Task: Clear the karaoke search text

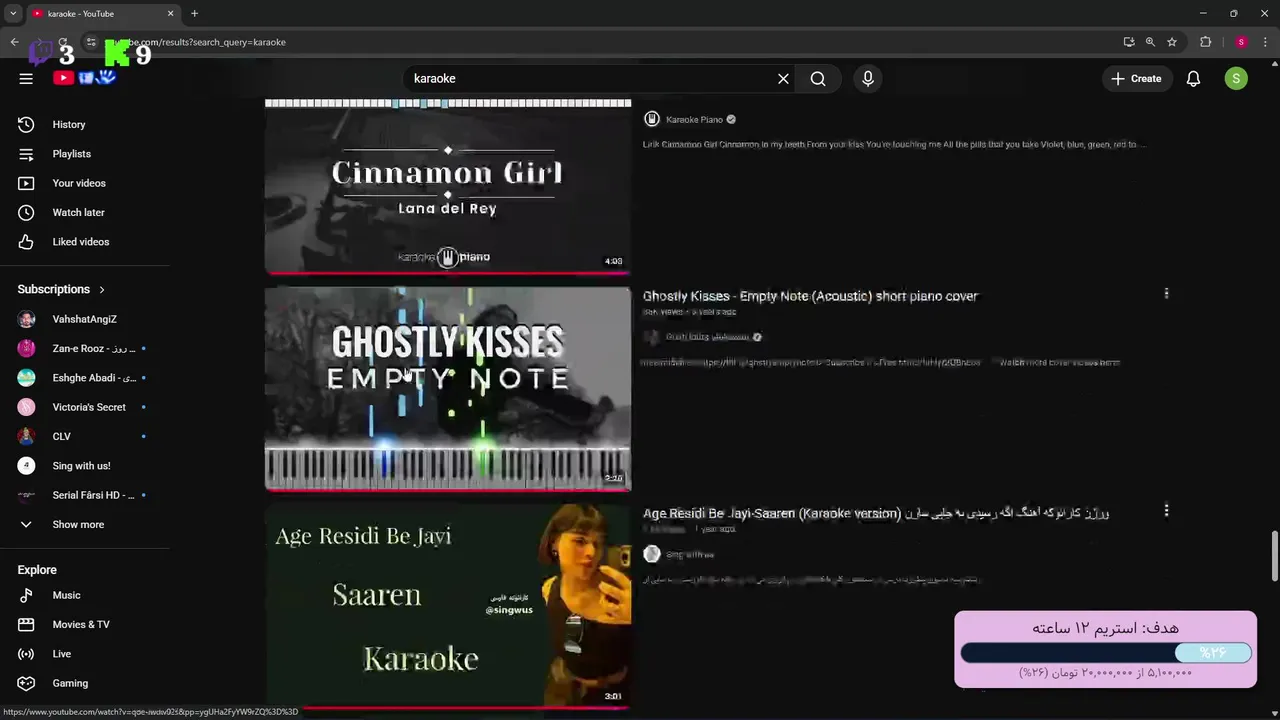Action: [x=783, y=78]
